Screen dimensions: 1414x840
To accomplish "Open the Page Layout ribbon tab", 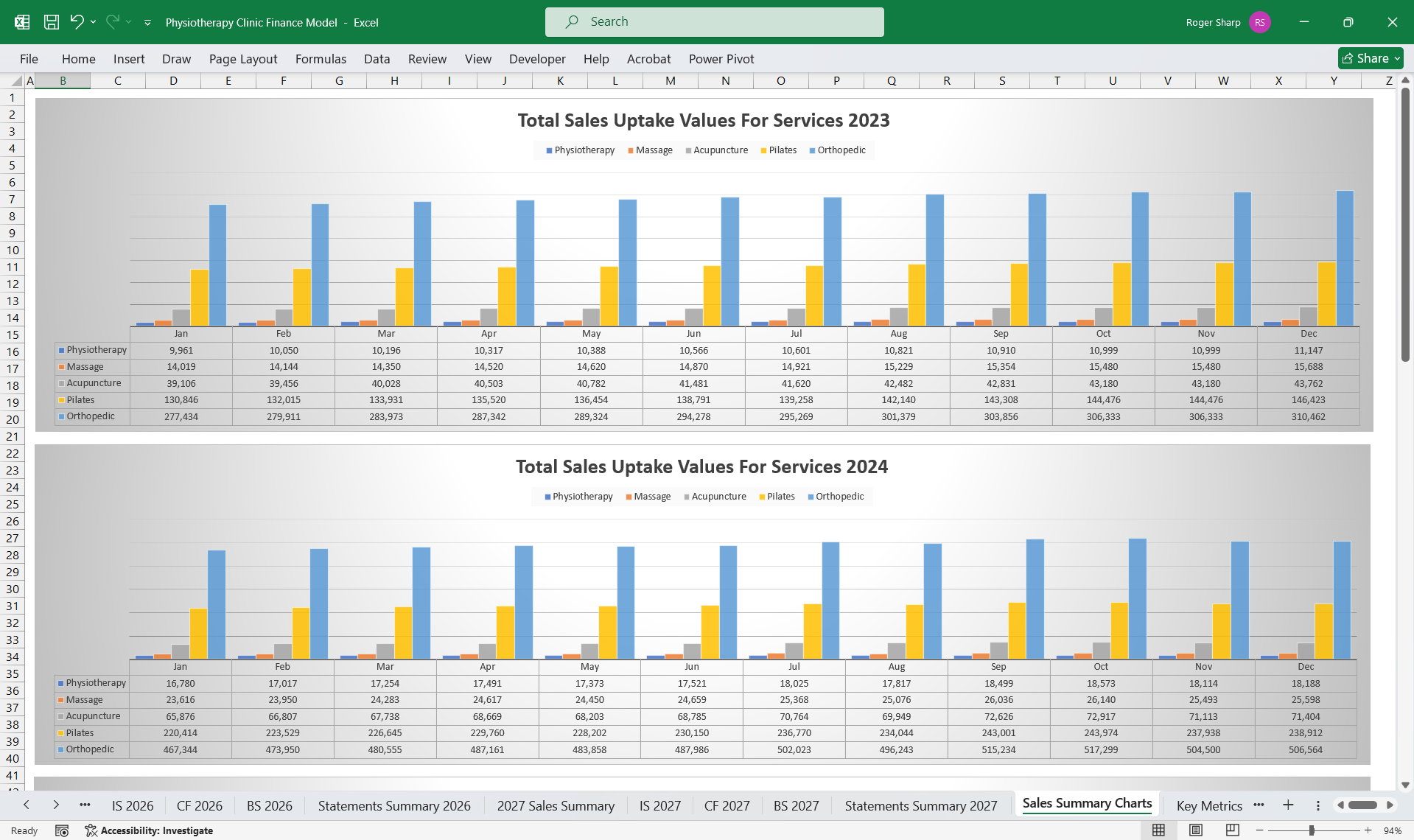I will tap(243, 59).
